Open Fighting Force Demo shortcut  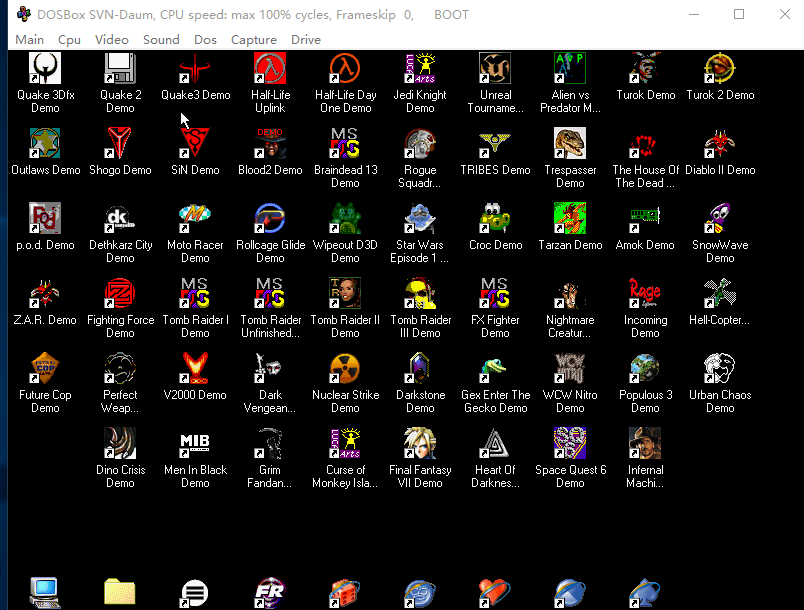point(120,293)
